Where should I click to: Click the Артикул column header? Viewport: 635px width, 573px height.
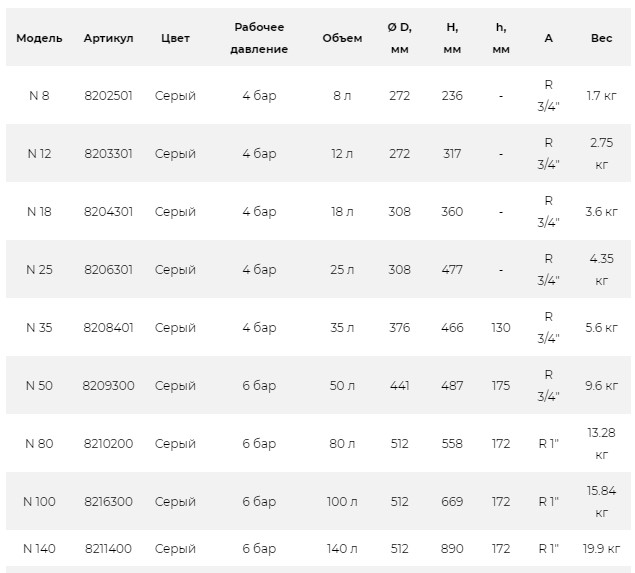[x=108, y=38]
